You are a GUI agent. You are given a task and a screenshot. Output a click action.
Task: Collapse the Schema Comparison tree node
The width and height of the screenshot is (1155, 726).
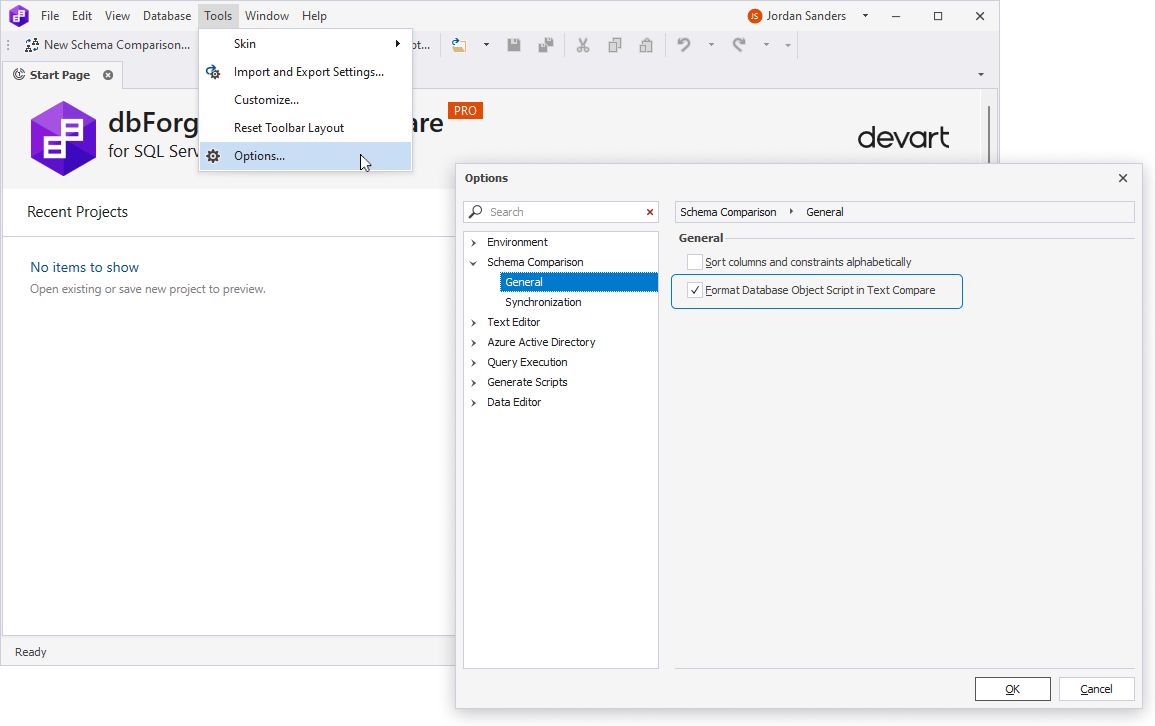click(x=474, y=262)
